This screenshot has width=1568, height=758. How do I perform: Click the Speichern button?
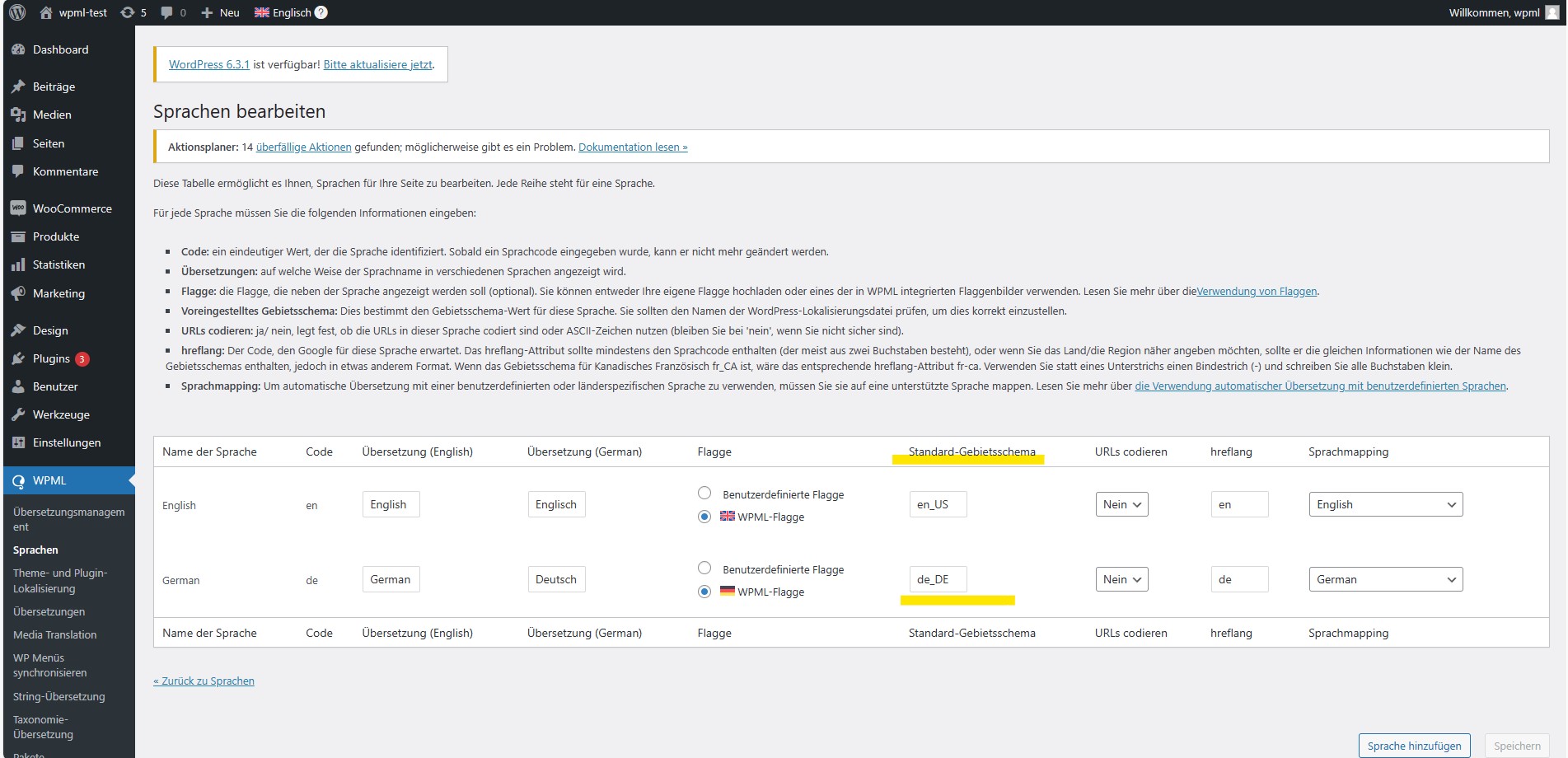(x=1517, y=746)
